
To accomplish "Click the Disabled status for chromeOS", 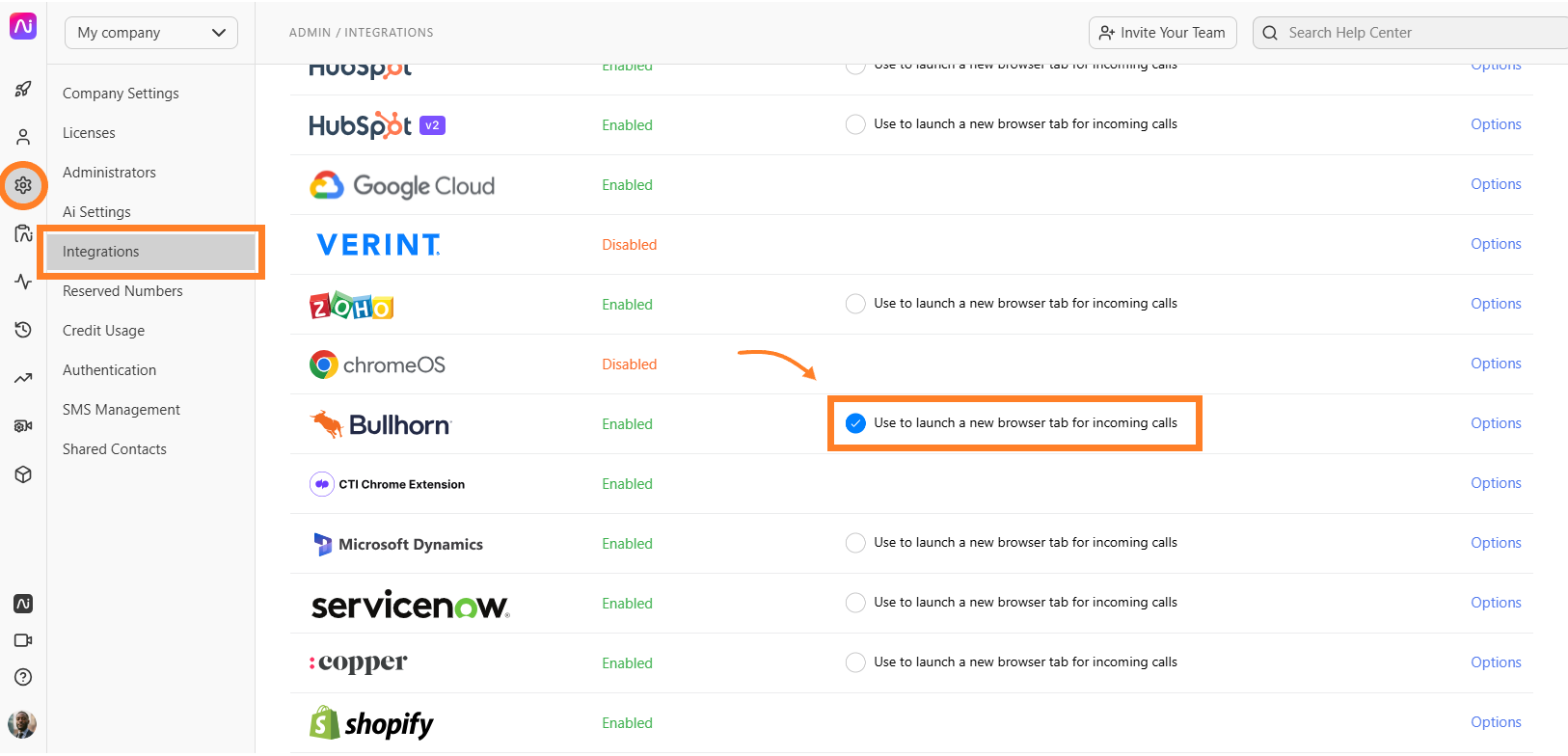I will point(629,364).
